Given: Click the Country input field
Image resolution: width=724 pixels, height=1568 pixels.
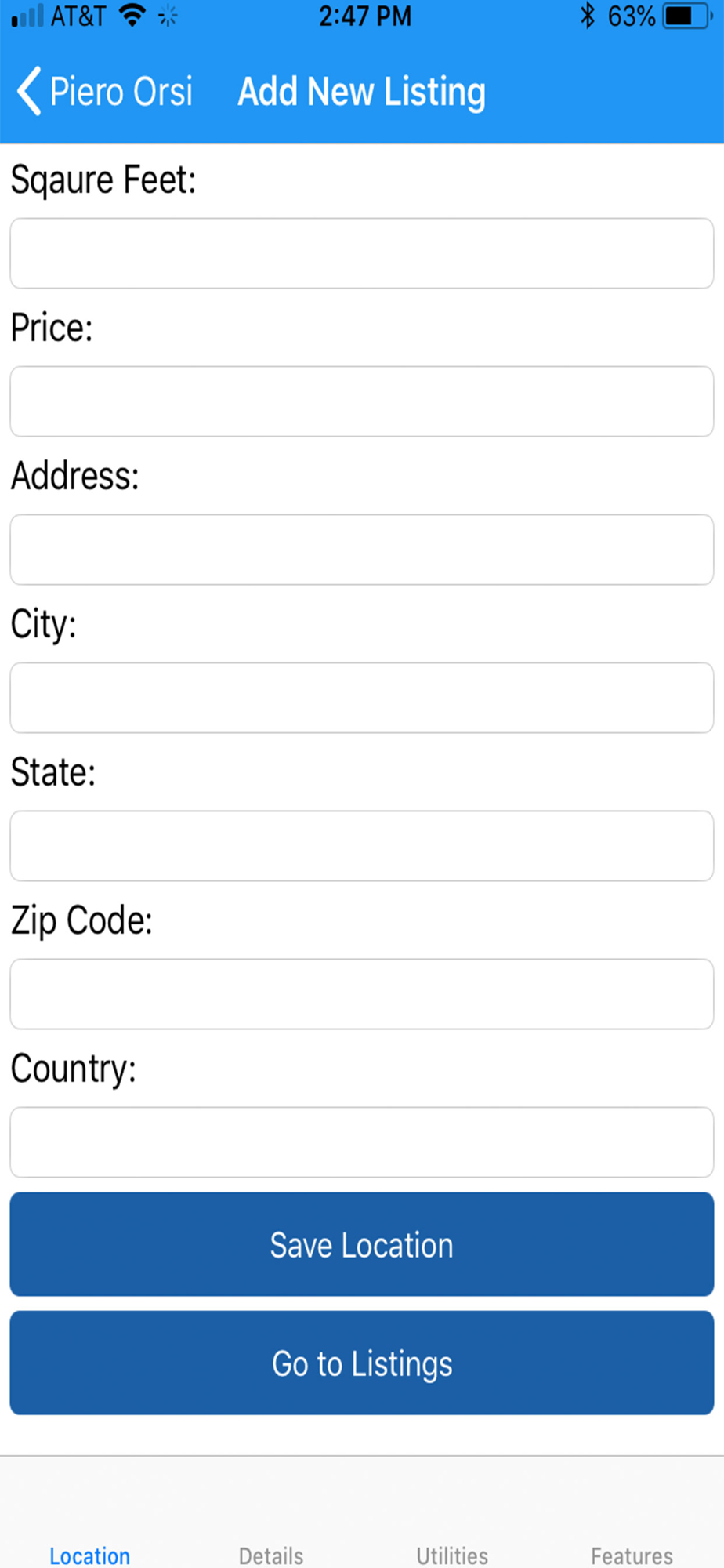Looking at the screenshot, I should pos(362,1142).
